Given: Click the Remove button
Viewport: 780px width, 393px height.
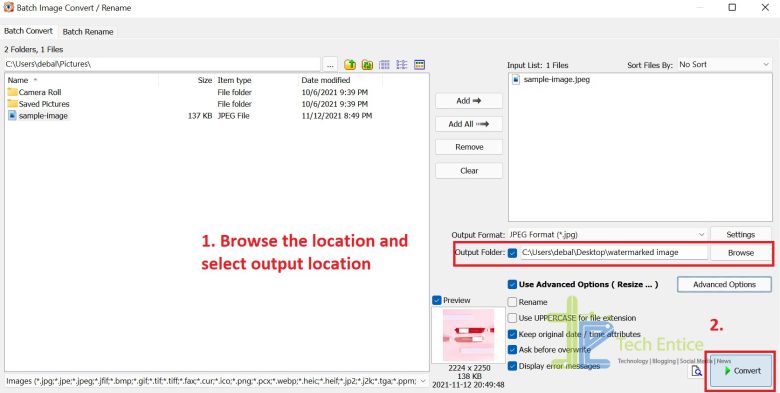Looking at the screenshot, I should [469, 147].
